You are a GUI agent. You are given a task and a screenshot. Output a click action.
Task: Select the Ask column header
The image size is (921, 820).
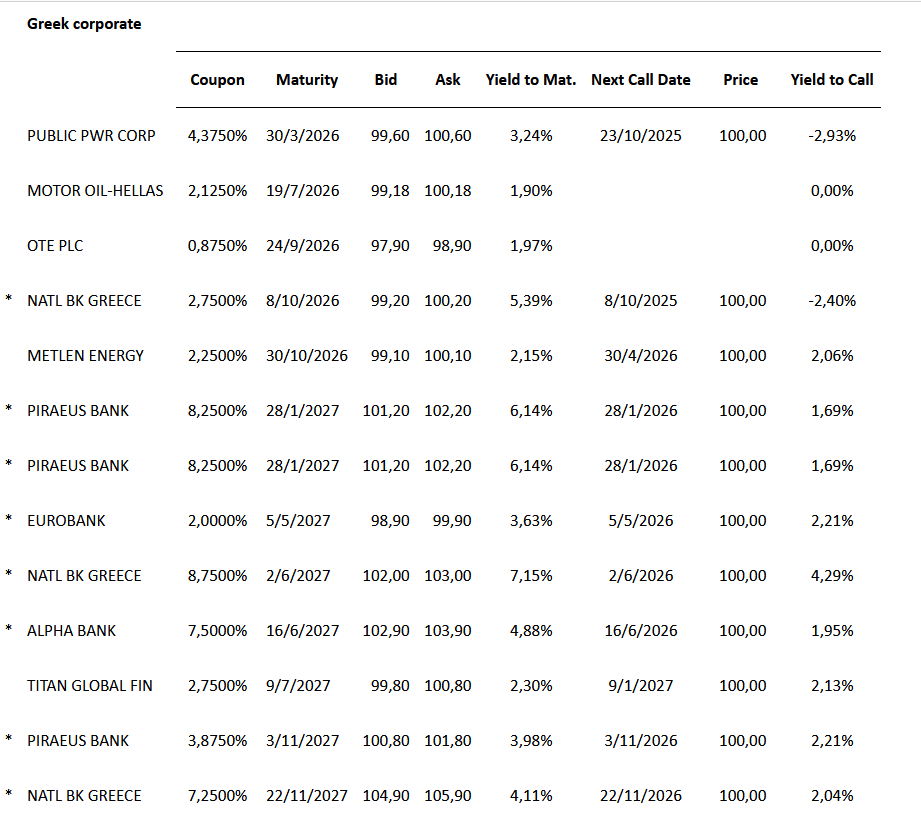click(x=448, y=80)
